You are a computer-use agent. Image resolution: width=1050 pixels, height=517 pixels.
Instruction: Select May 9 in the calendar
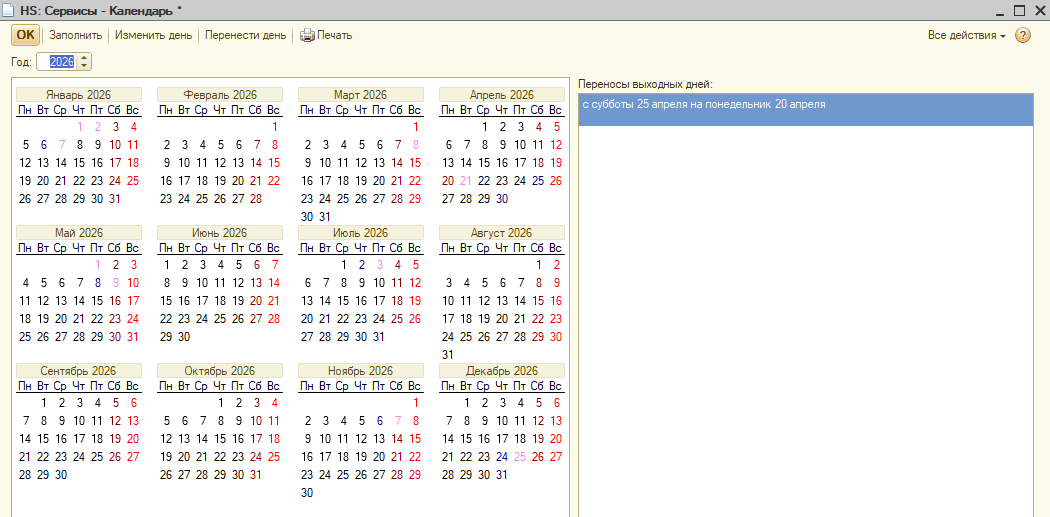pyautogui.click(x=115, y=283)
